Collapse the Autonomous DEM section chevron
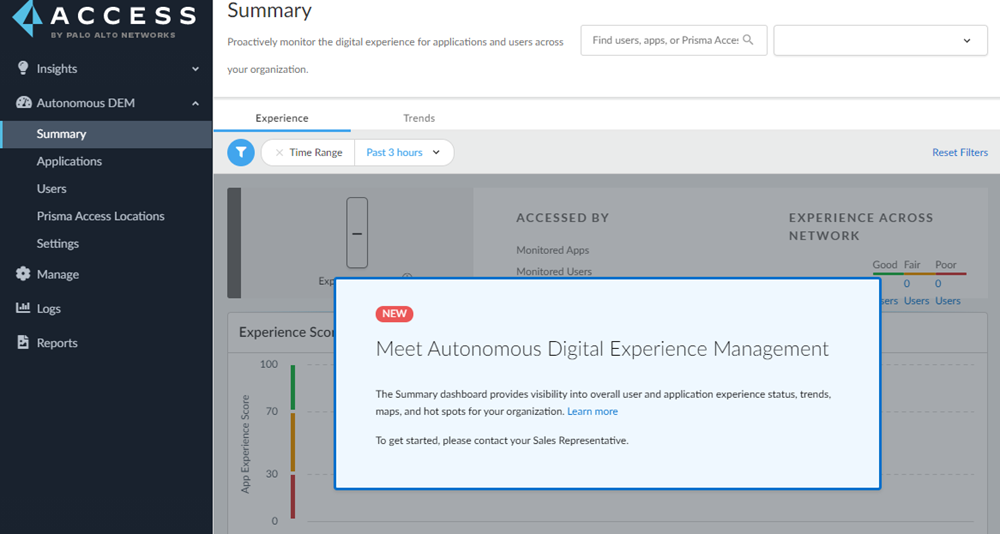The image size is (1000, 534). coord(196,103)
